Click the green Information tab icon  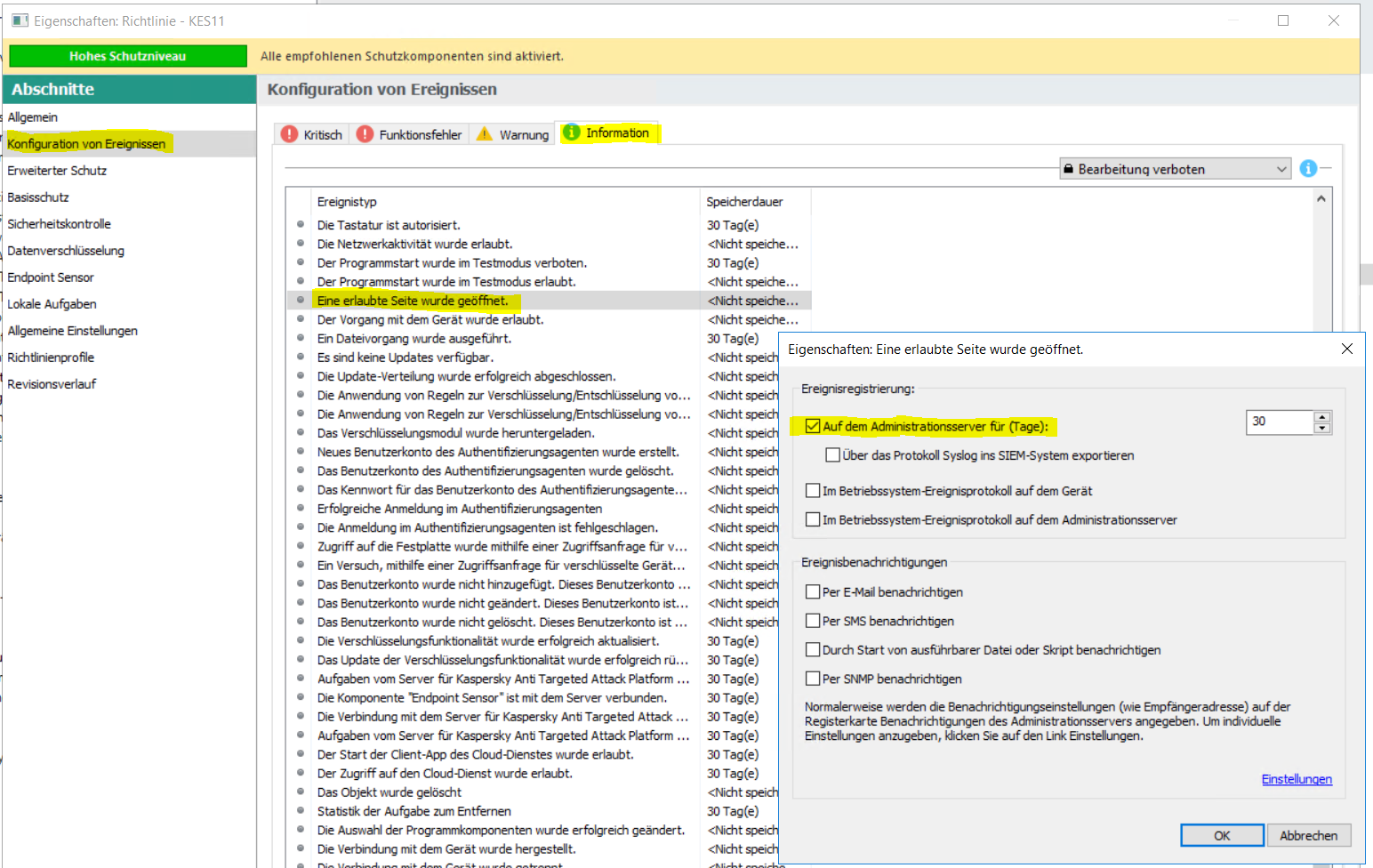(x=572, y=133)
